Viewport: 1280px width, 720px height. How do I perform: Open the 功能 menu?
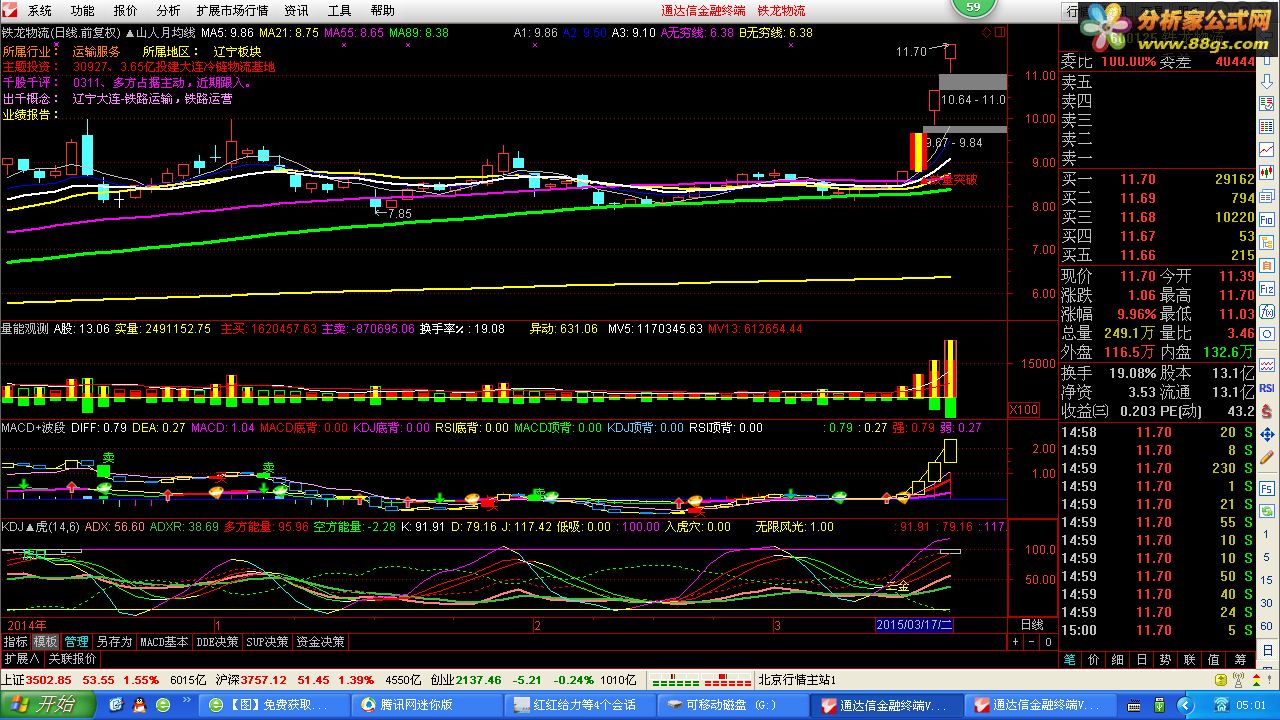(83, 11)
